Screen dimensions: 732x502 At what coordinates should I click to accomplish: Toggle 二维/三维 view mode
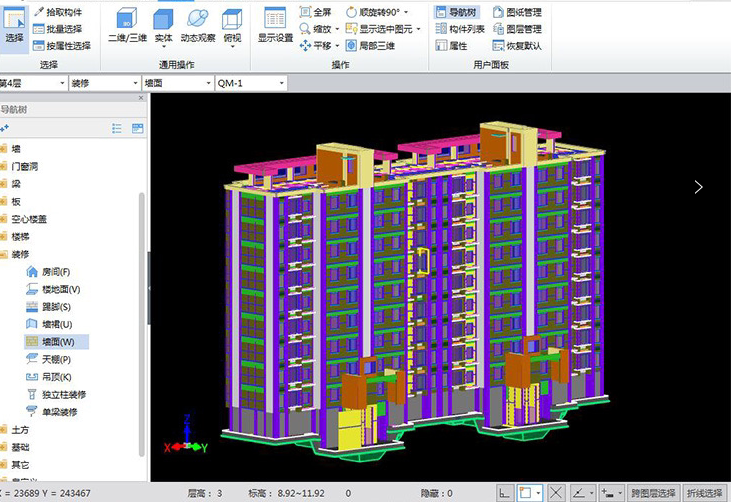pyautogui.click(x=127, y=26)
